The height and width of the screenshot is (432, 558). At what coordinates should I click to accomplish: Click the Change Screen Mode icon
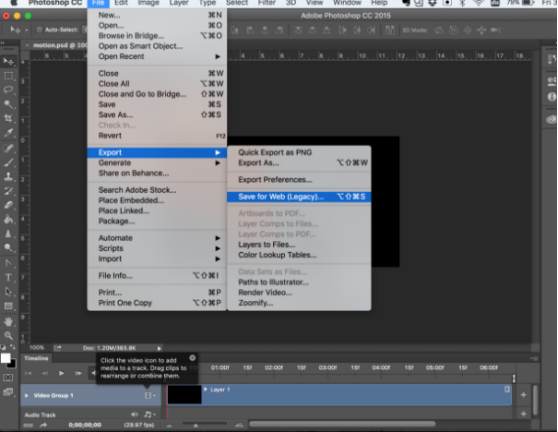click(x=8, y=392)
